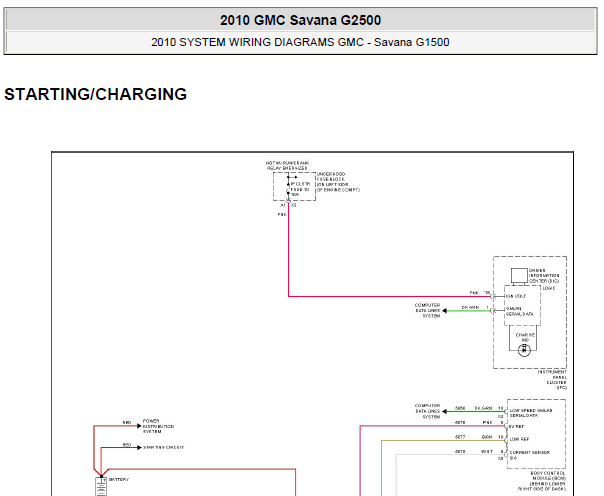Image resolution: width=604 pixels, height=496 pixels.
Task: Click the arrowhead on the light green wire
Action: coord(445,310)
